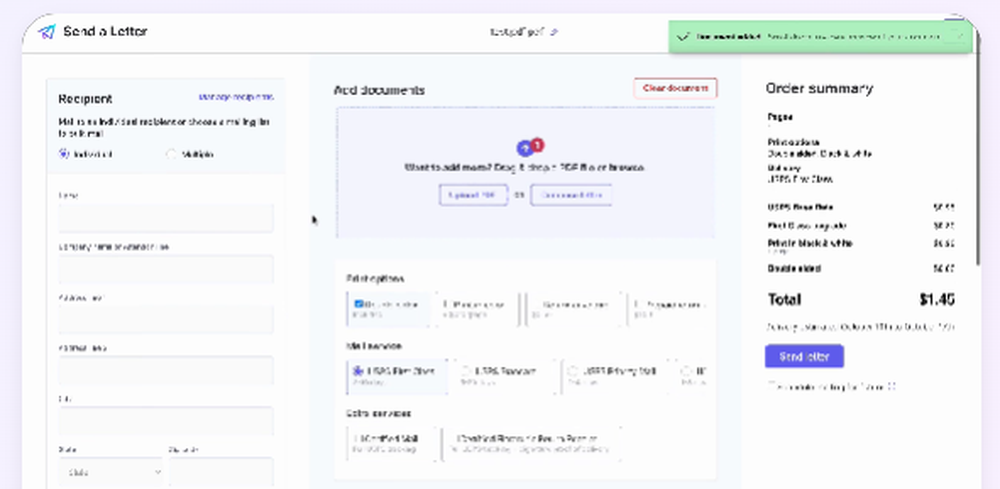Click the edit pencil beside the document name
Screen dimensions: 1000x489
click(x=555, y=32)
